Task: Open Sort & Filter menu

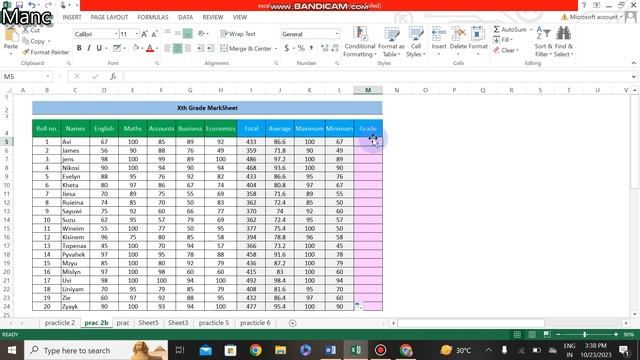Action: tap(543, 42)
